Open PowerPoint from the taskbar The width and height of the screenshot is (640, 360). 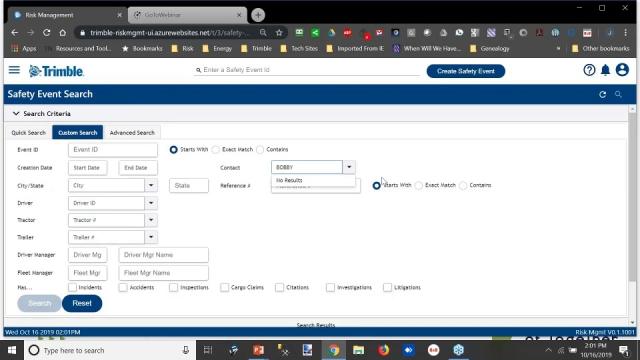pos(258,350)
